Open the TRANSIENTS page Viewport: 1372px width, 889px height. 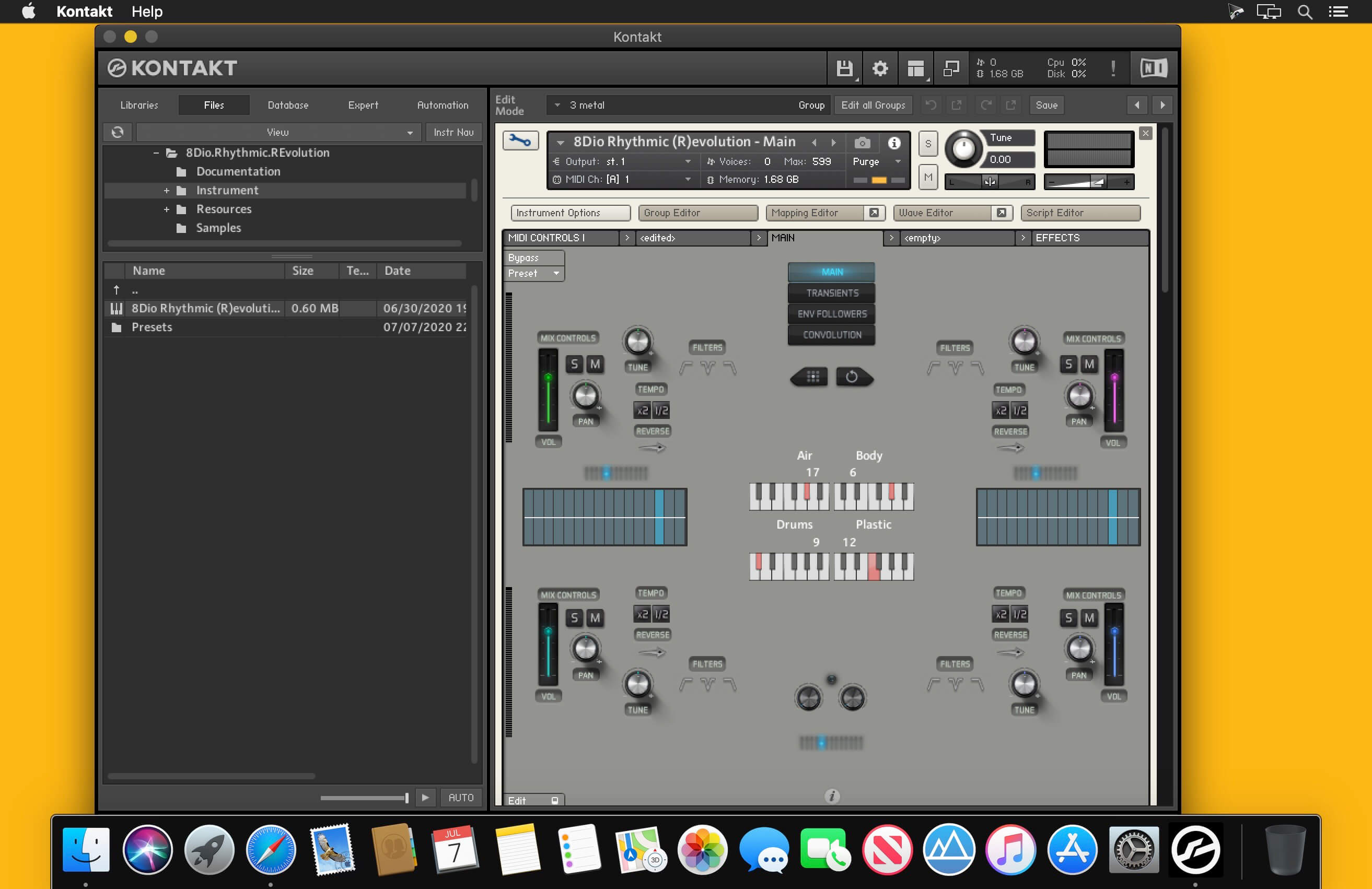point(831,293)
